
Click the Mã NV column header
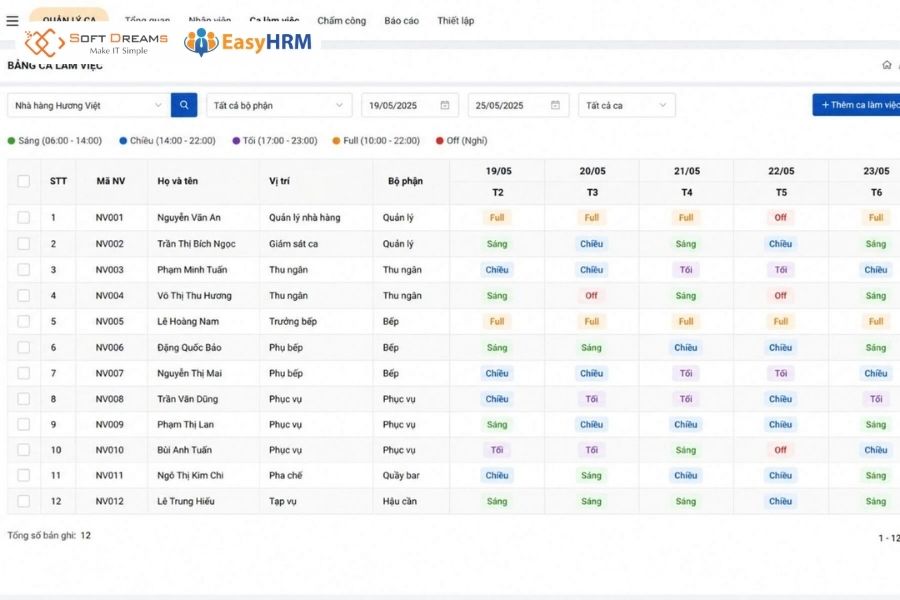click(111, 181)
